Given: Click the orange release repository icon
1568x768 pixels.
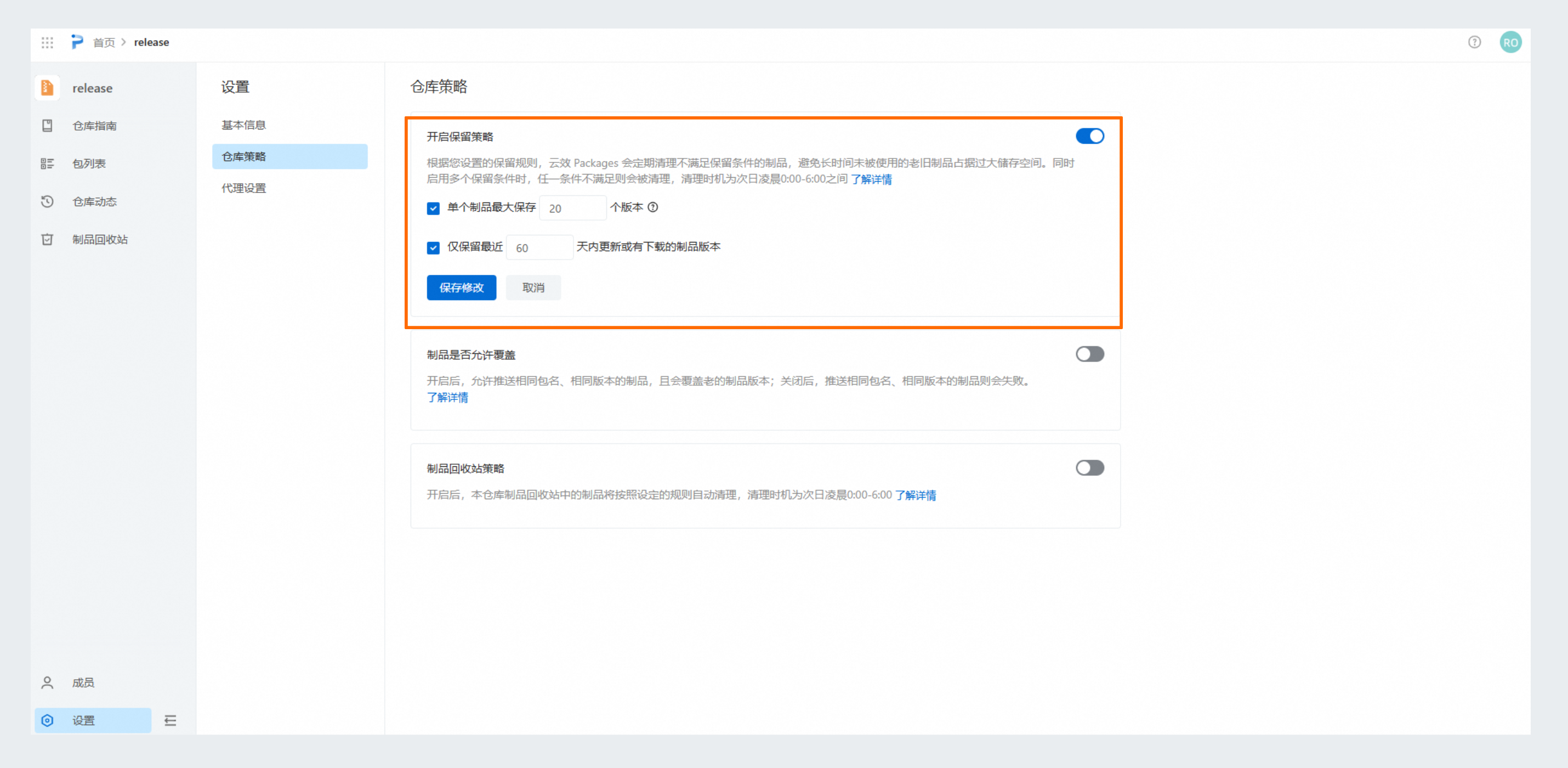Looking at the screenshot, I should (x=48, y=88).
